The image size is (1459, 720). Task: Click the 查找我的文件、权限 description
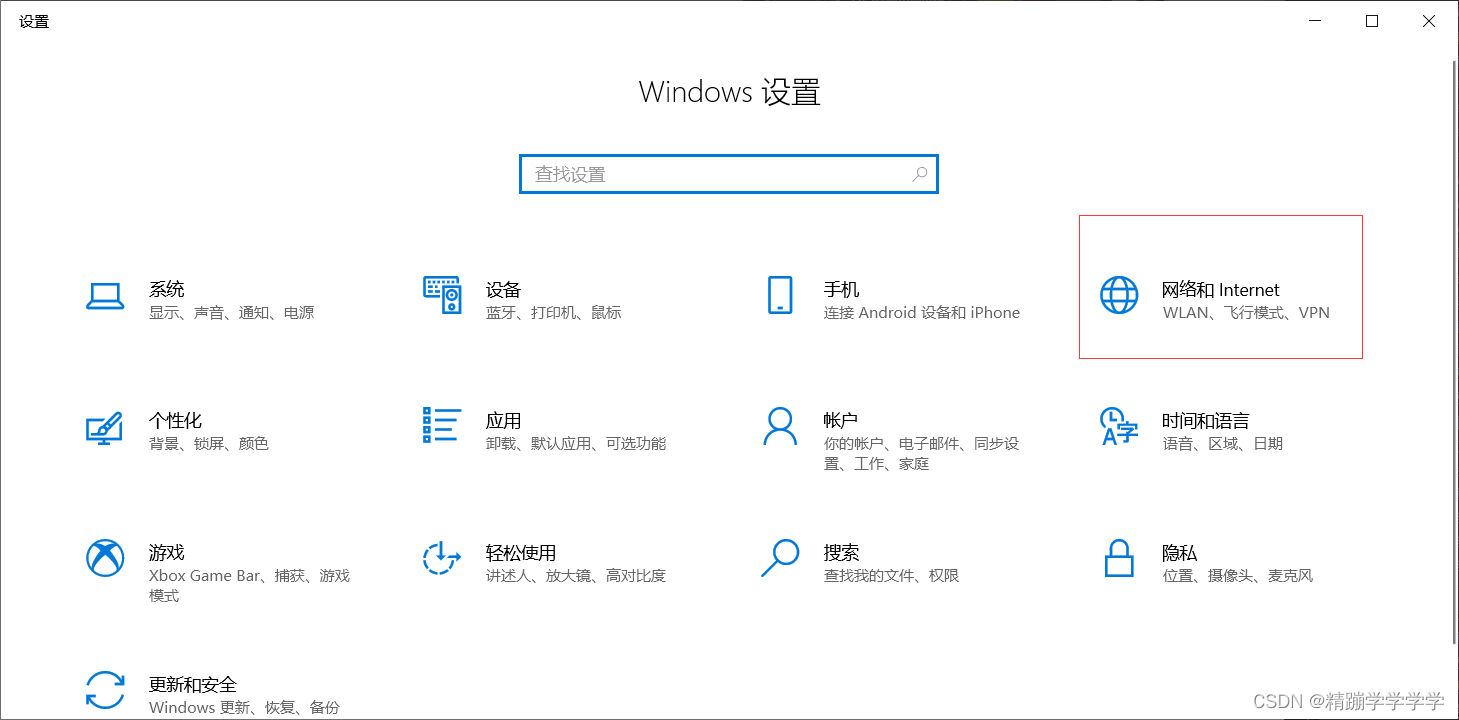click(892, 576)
